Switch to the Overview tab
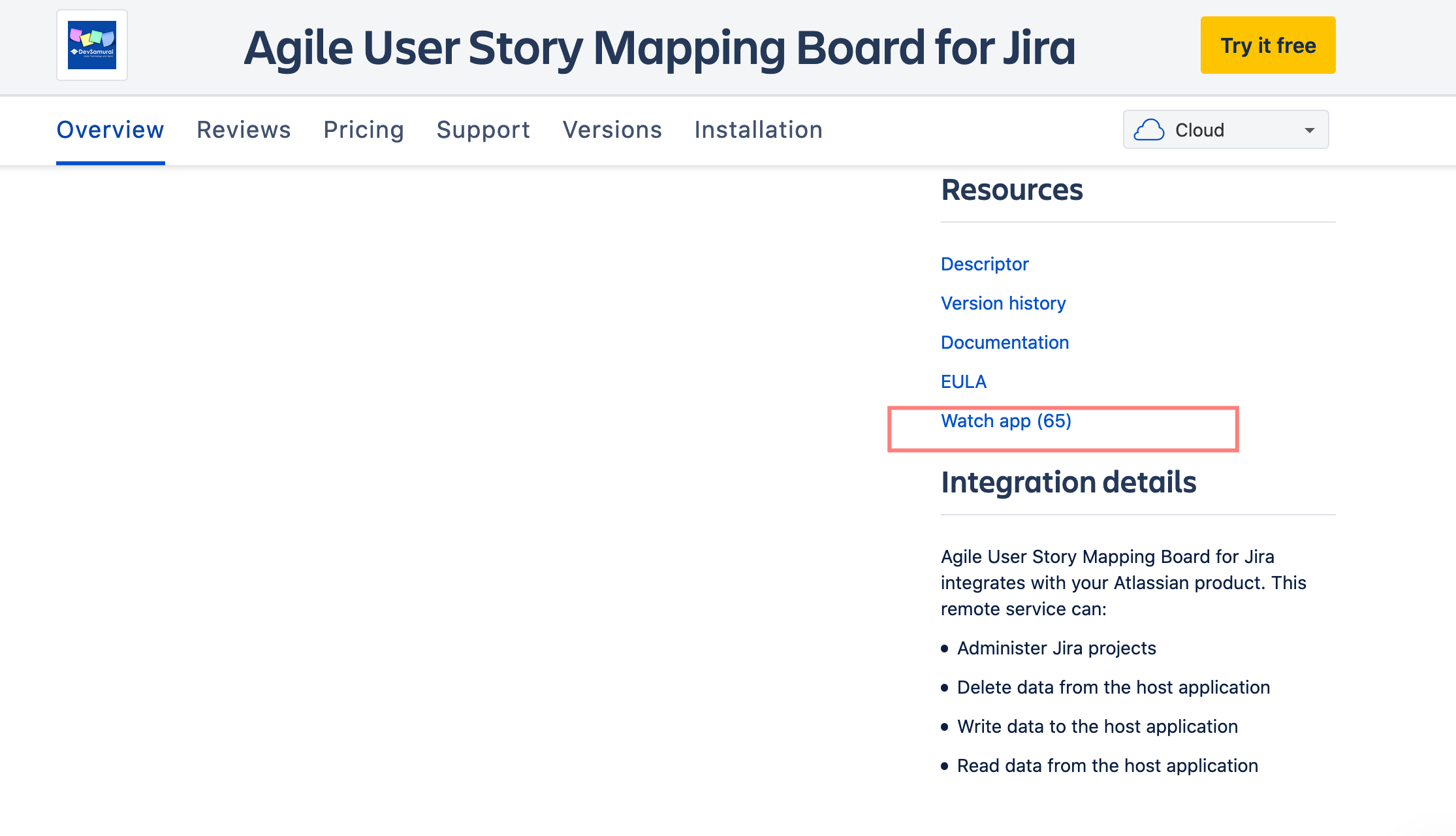The height and width of the screenshot is (836, 1456). pyautogui.click(x=110, y=130)
